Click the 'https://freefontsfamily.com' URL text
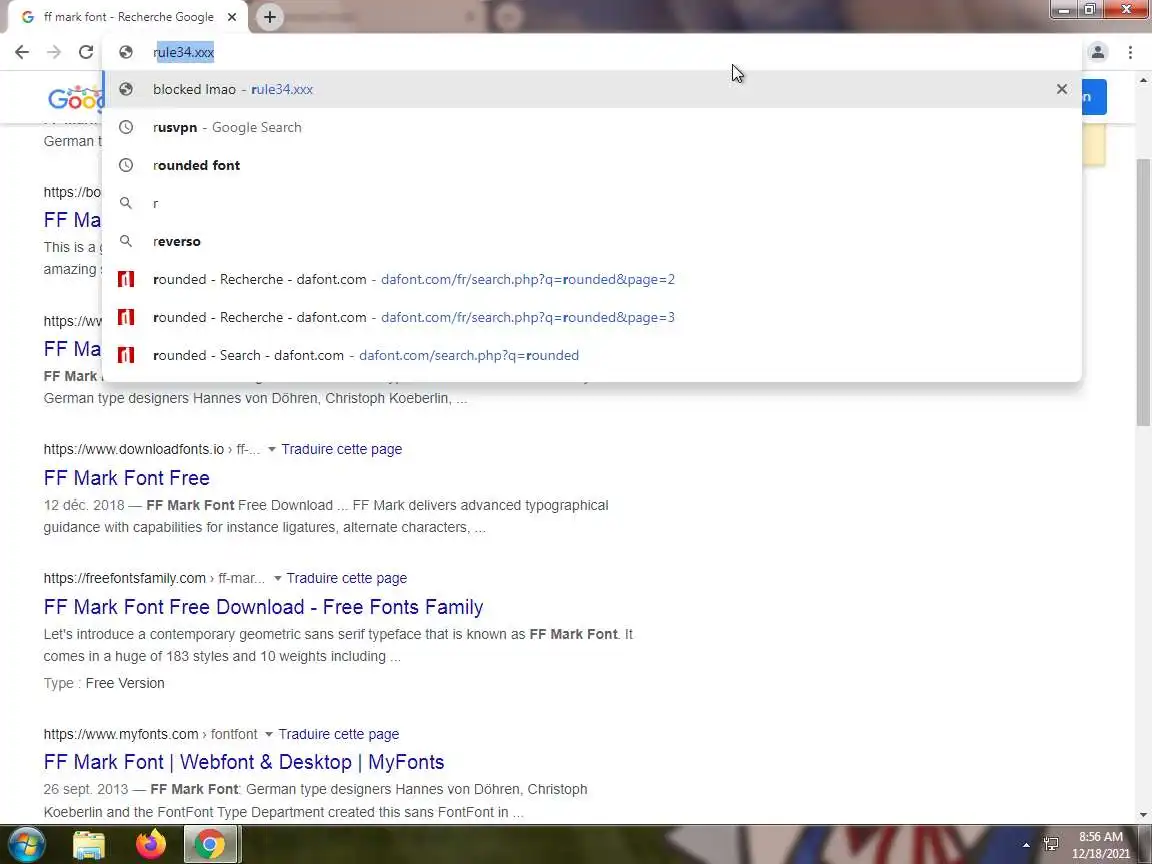The height and width of the screenshot is (864, 1152). [x=125, y=578]
